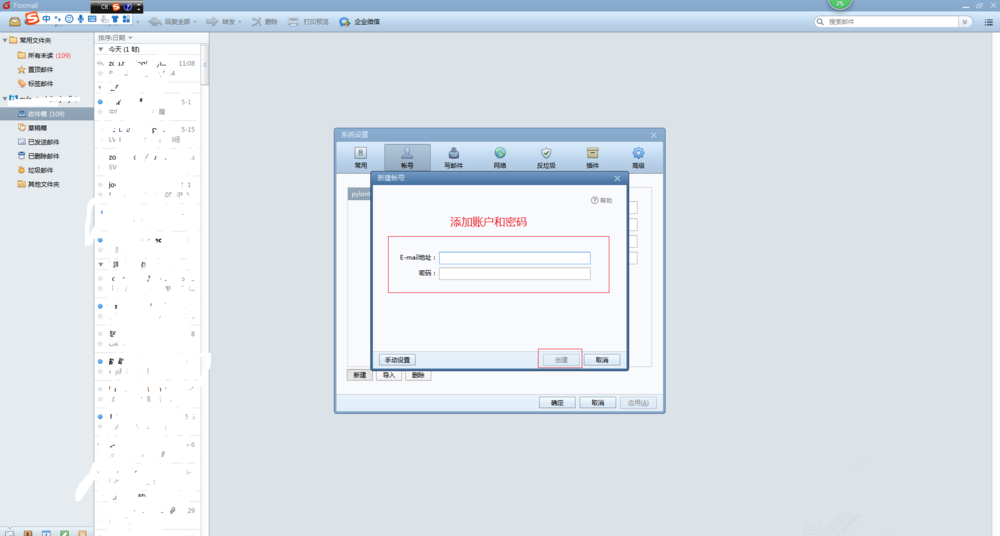
Task: Collapse the Today mail group
Action: tap(101, 49)
